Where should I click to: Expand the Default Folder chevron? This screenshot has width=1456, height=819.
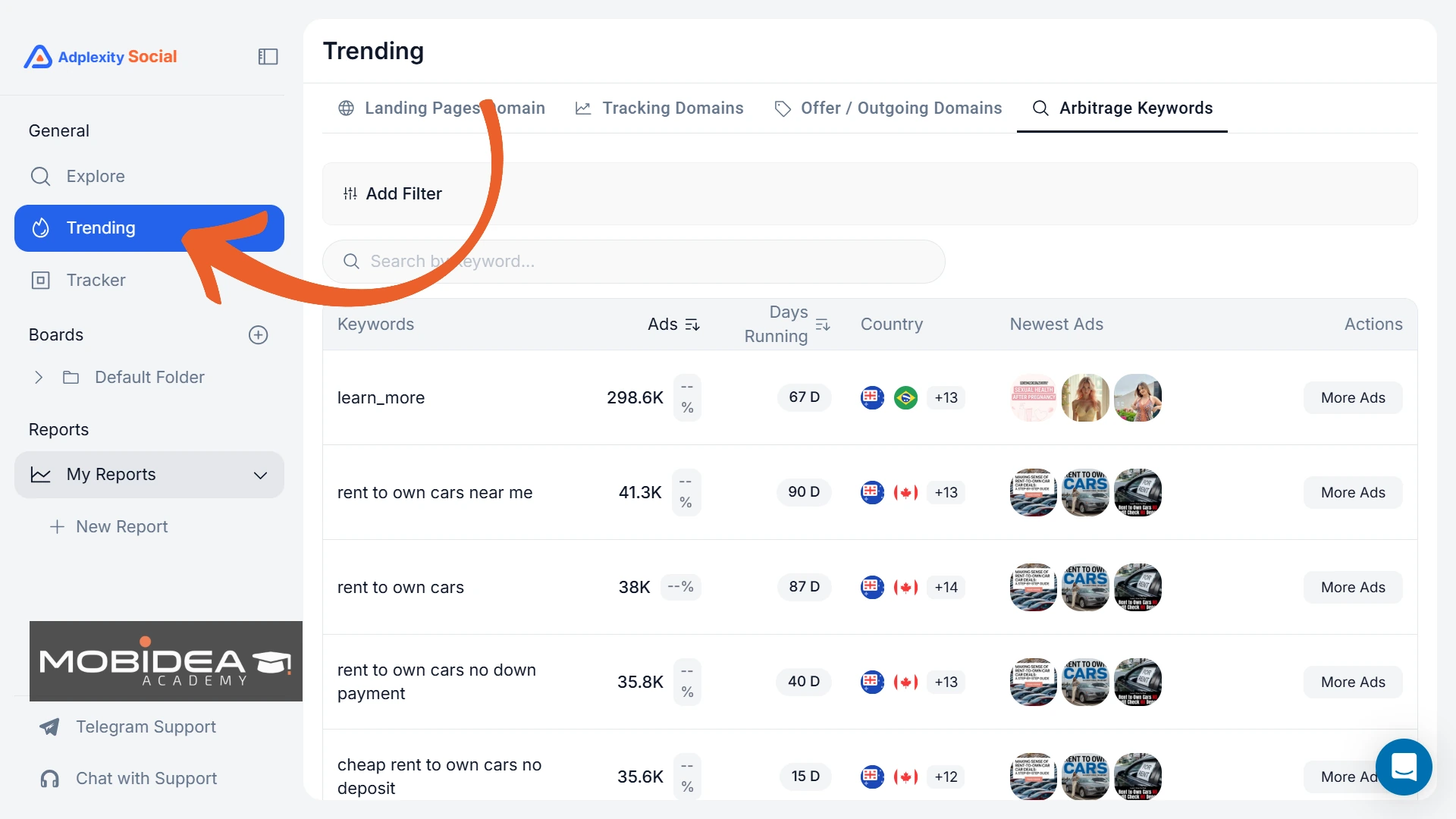tap(39, 377)
